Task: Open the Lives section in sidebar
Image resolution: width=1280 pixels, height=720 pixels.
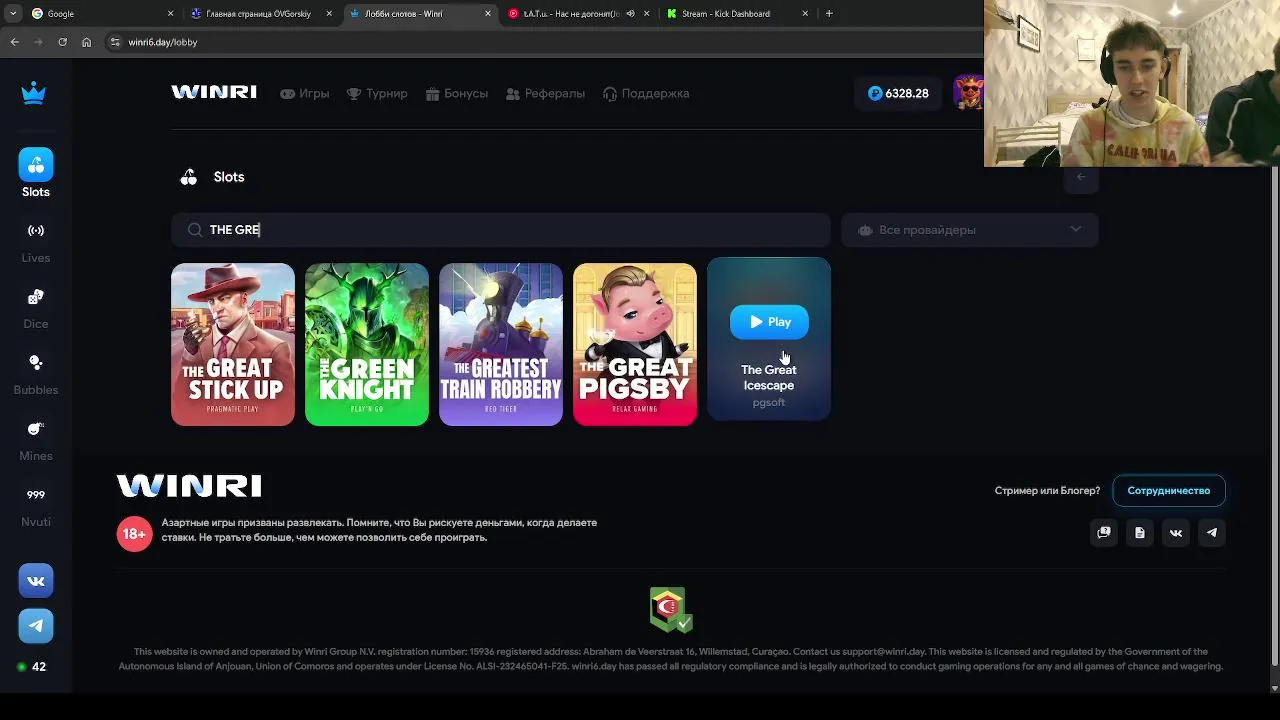Action: (36, 243)
